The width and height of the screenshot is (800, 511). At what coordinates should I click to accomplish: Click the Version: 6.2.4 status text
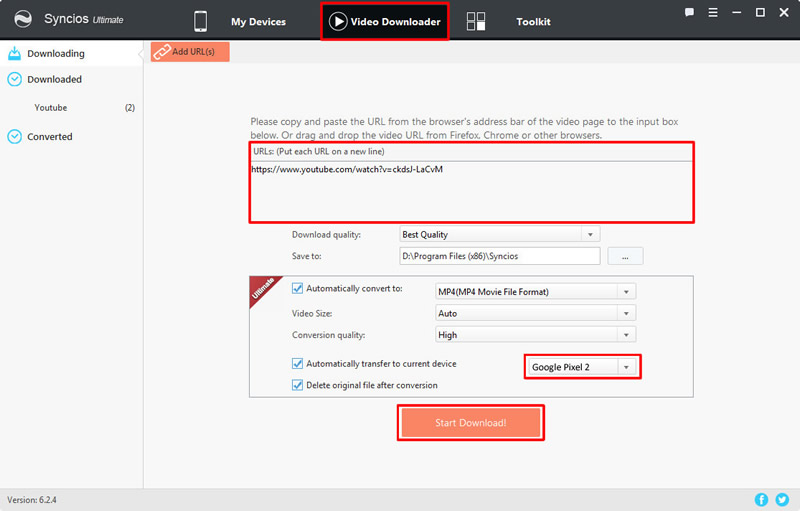click(32, 500)
